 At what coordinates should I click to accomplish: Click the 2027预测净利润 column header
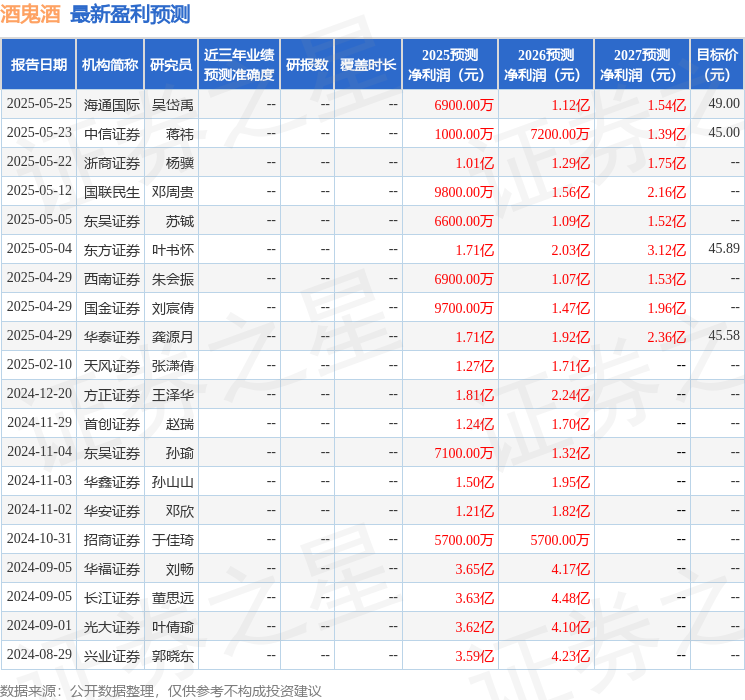coord(642,64)
